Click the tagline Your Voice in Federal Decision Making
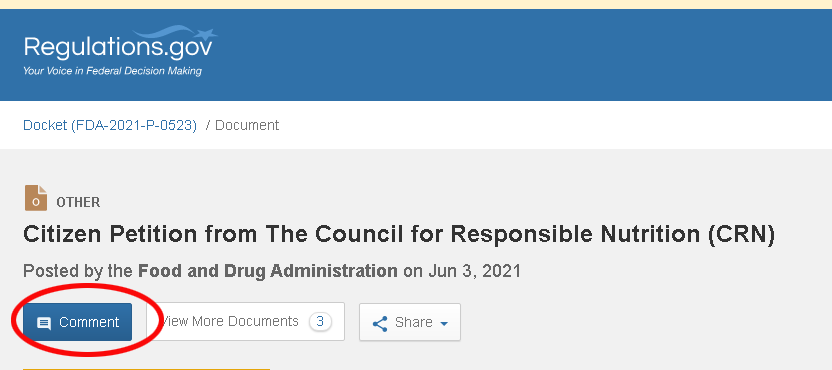The width and height of the screenshot is (832, 370). (x=112, y=71)
